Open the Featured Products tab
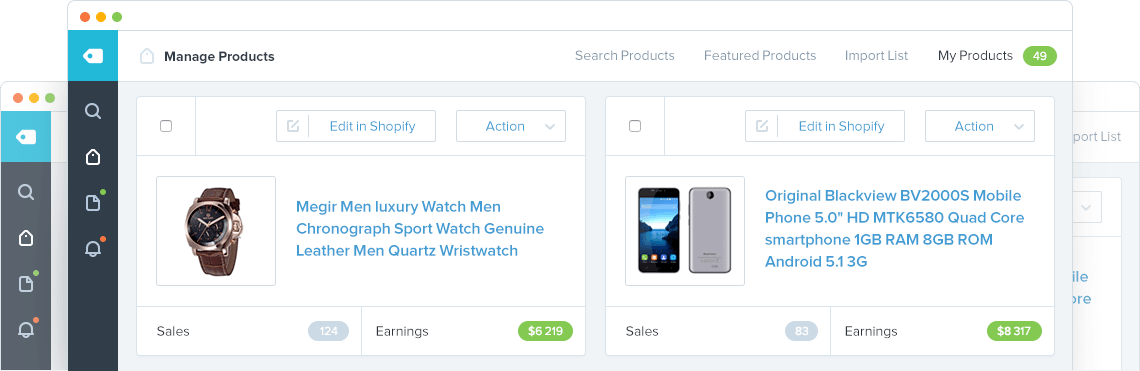The height and width of the screenshot is (371, 1140). pyautogui.click(x=760, y=55)
